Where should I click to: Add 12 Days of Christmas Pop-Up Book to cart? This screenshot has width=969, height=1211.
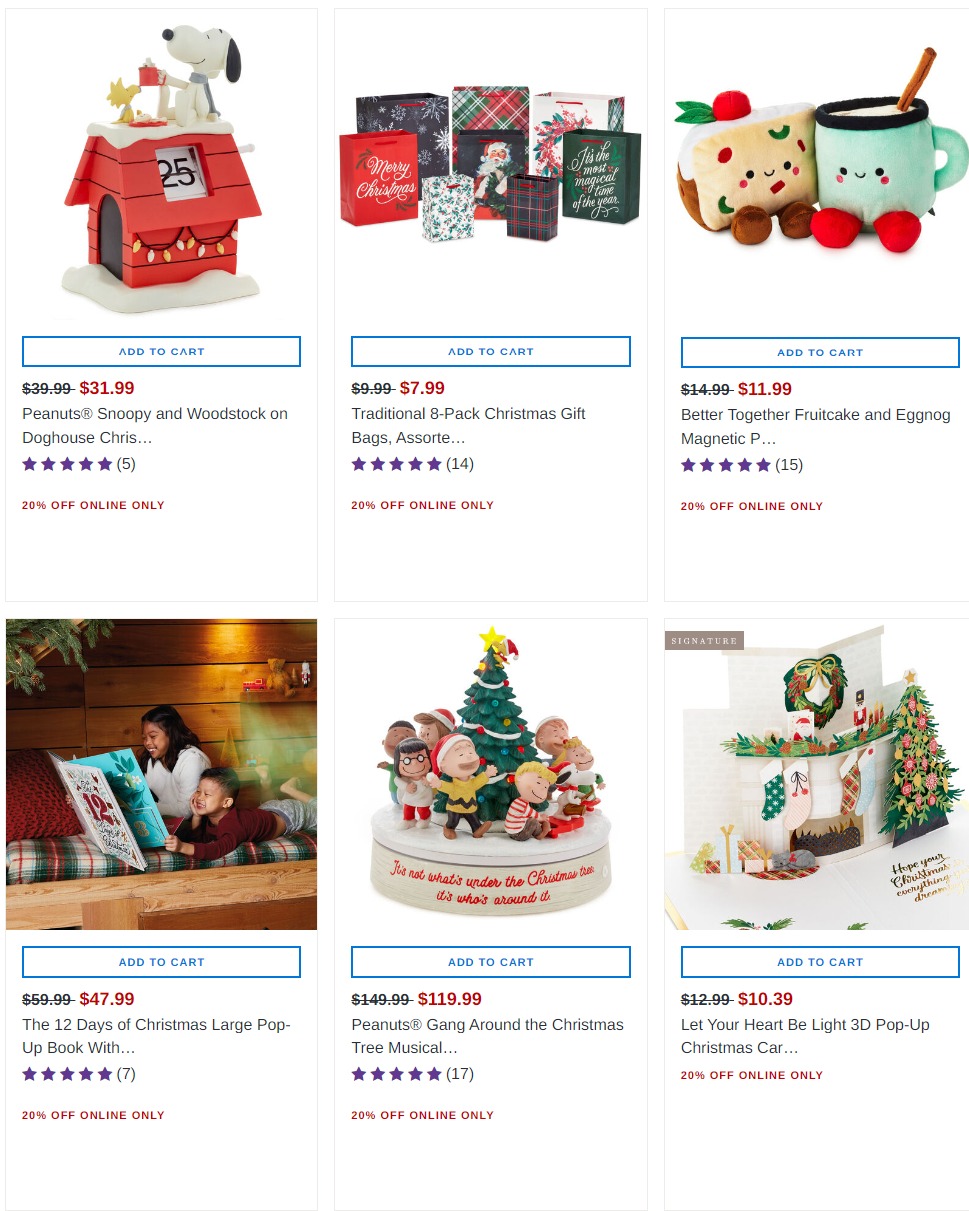[161, 962]
